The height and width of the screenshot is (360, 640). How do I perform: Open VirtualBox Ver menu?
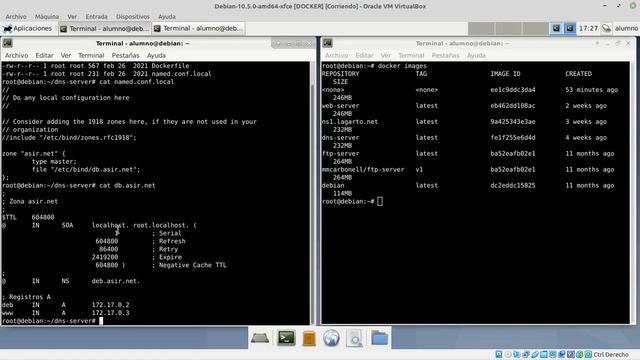coord(72,17)
